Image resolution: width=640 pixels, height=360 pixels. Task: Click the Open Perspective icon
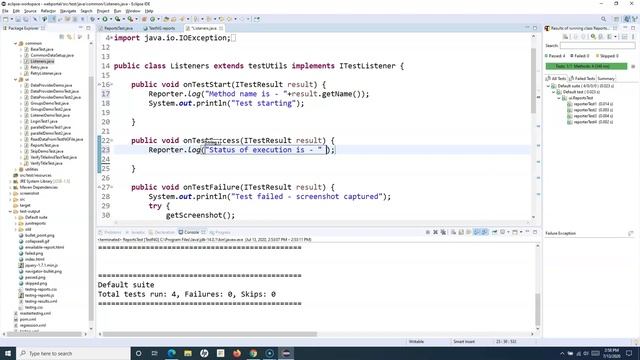click(616, 19)
